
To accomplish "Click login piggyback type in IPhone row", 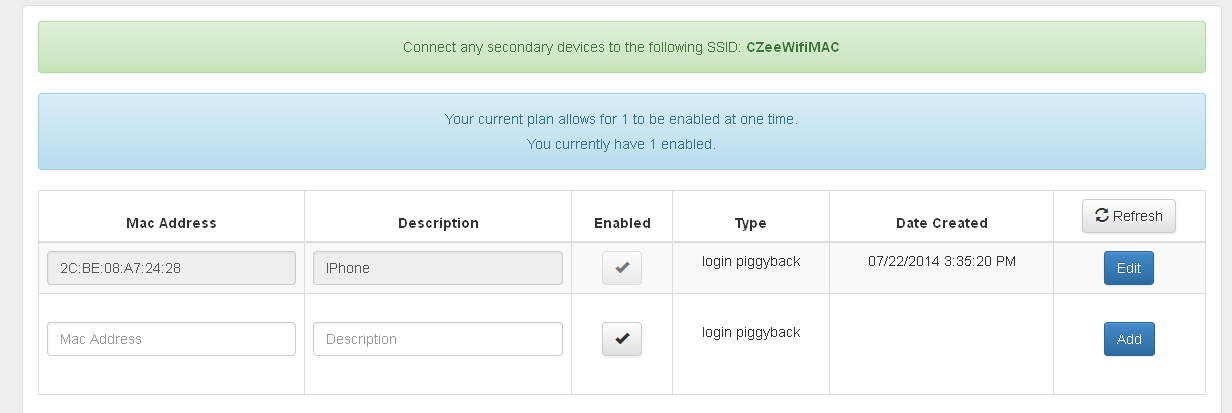I will click(x=751, y=262).
